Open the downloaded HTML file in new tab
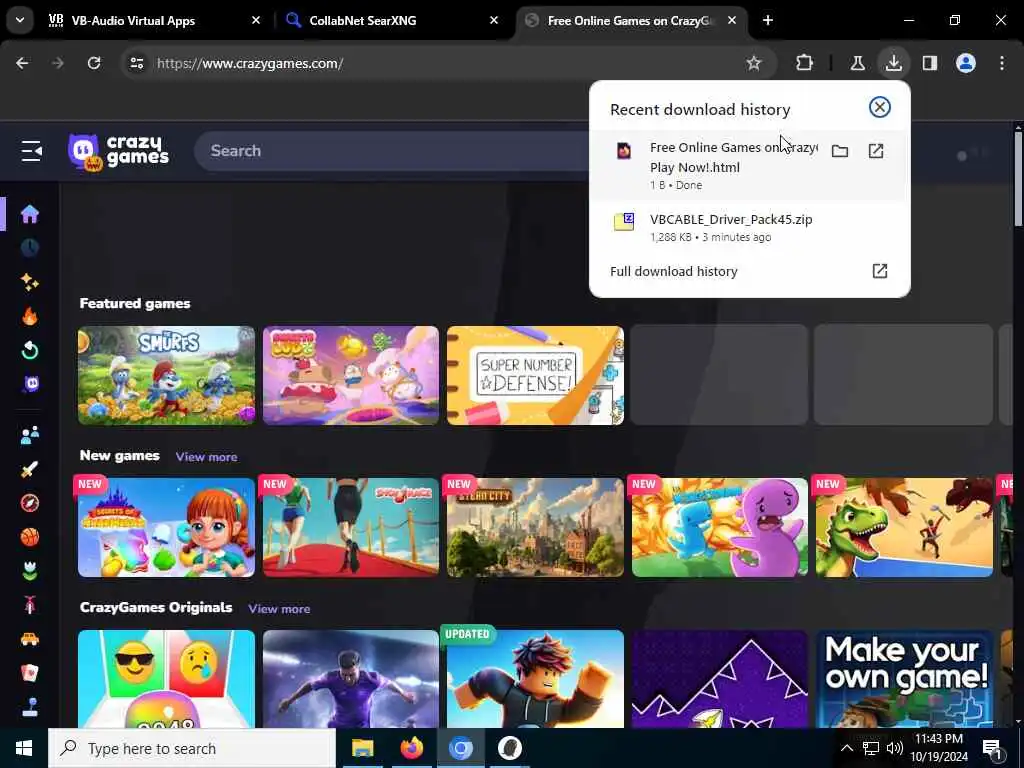The height and width of the screenshot is (768, 1024). tap(876, 152)
